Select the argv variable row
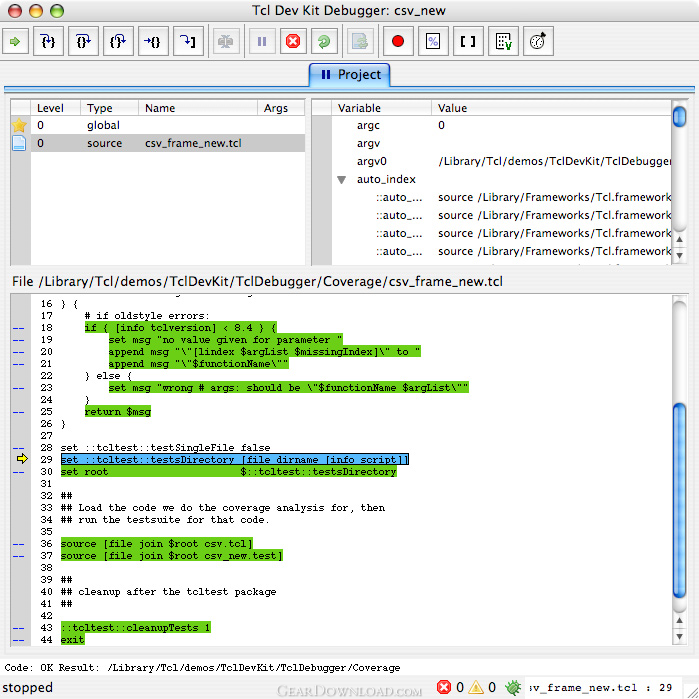This screenshot has width=699, height=699. coord(501,144)
